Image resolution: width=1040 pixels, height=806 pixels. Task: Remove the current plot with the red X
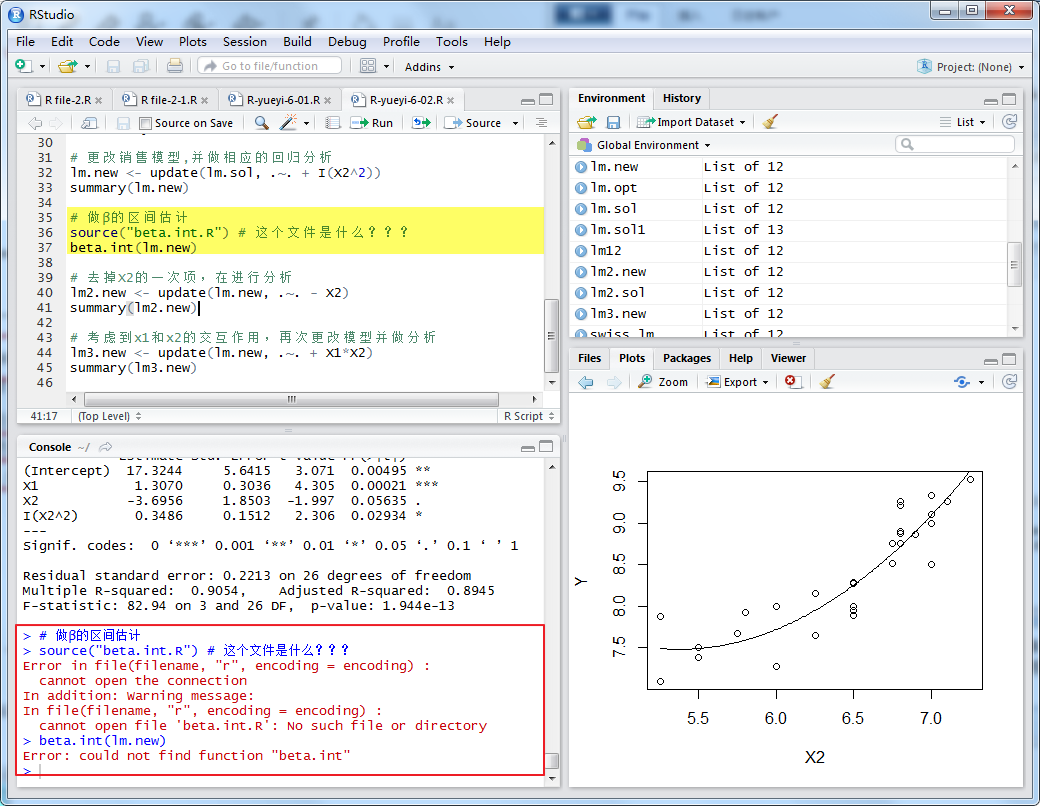[792, 382]
